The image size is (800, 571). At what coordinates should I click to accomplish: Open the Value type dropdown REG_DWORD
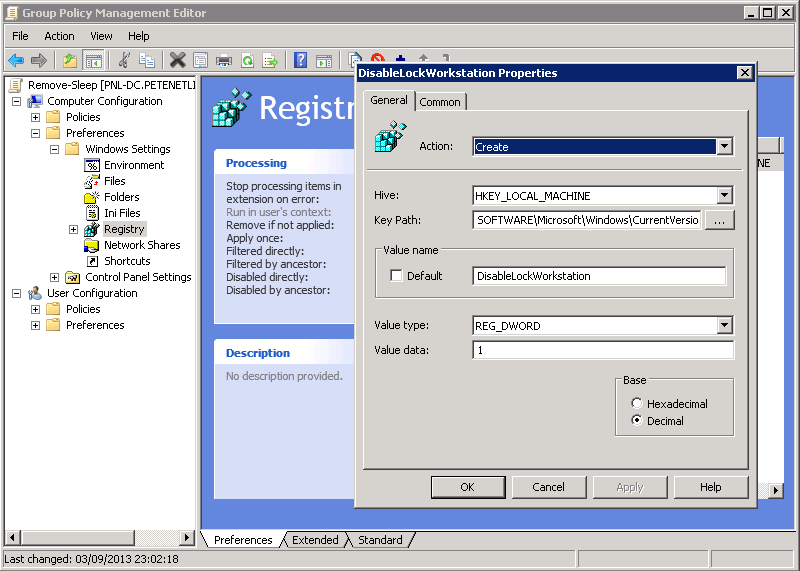click(724, 325)
